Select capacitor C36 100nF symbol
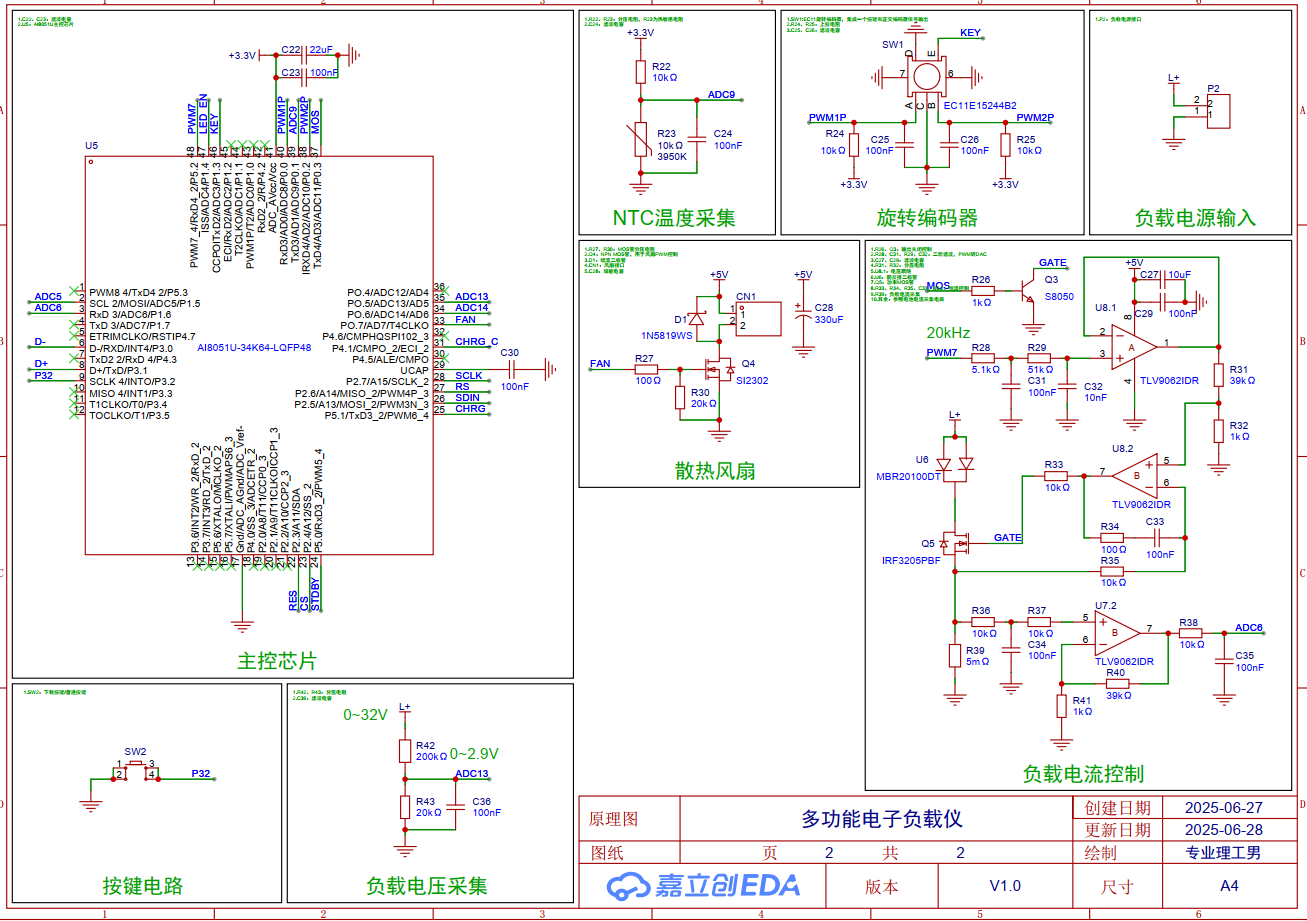The width and height of the screenshot is (1307, 921). tap(455, 807)
